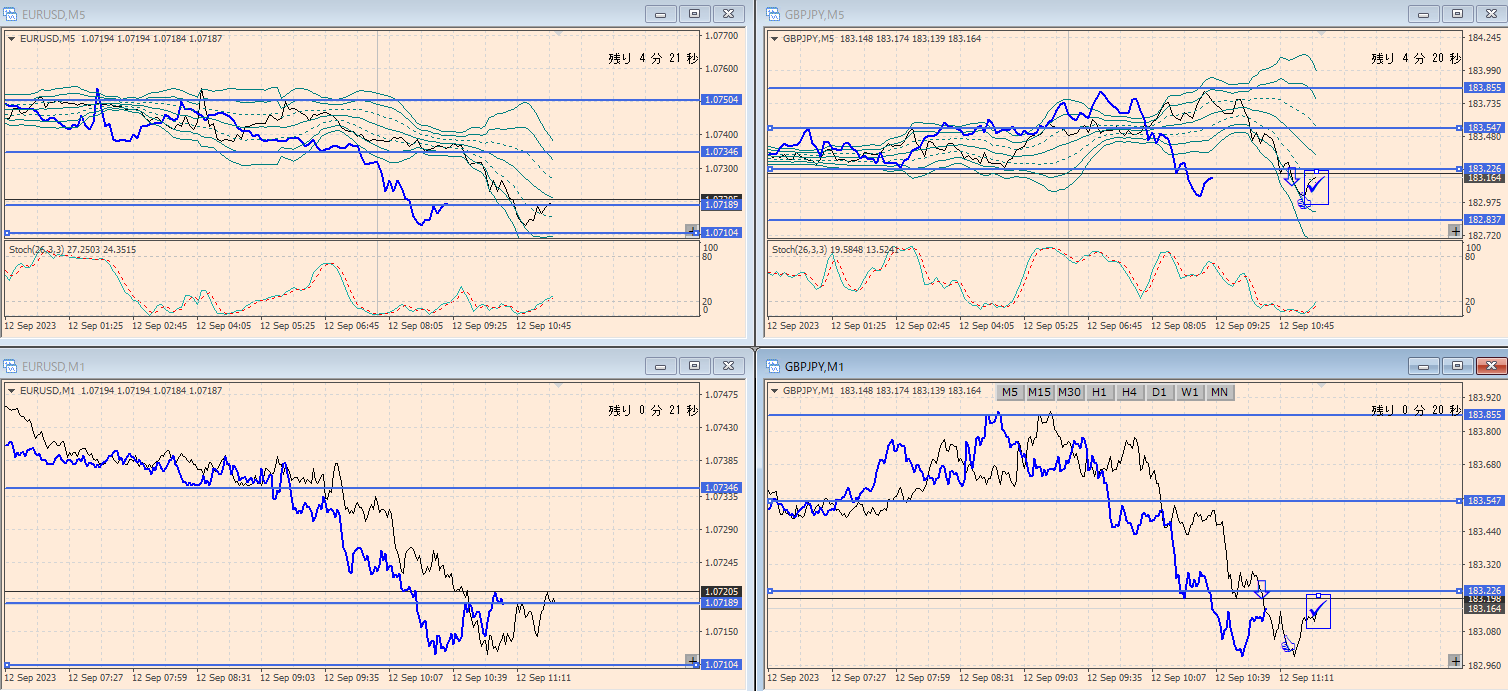Viewport: 1508px width, 691px height.
Task: Click the plus icon in GBPJPY,M1 chart
Action: [1455, 660]
